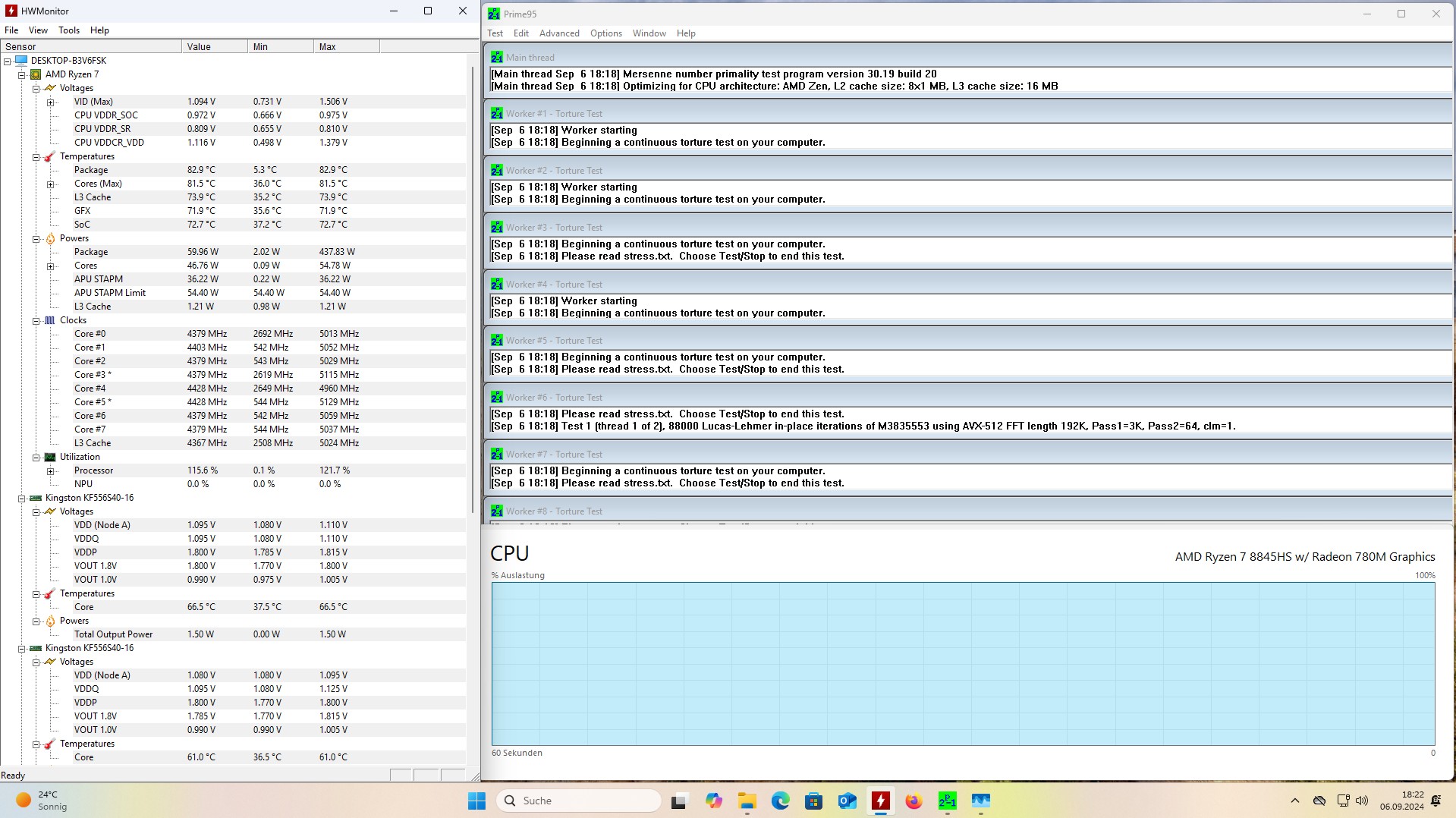
Task: Expand the Cores (Max) temperature entry
Action: [51, 184]
